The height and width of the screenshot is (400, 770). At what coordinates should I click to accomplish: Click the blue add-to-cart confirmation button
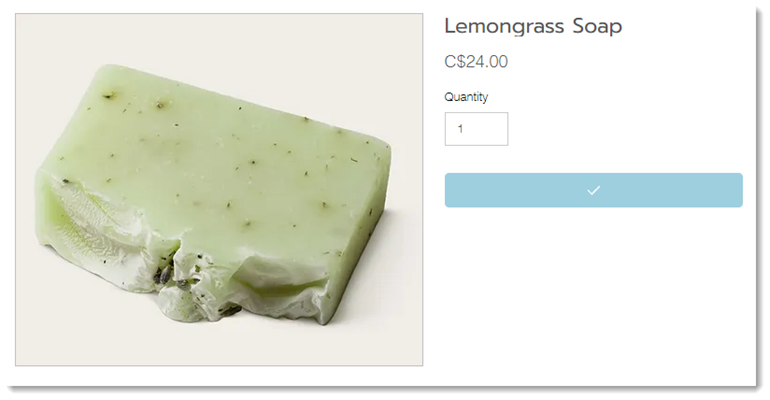pyautogui.click(x=594, y=190)
